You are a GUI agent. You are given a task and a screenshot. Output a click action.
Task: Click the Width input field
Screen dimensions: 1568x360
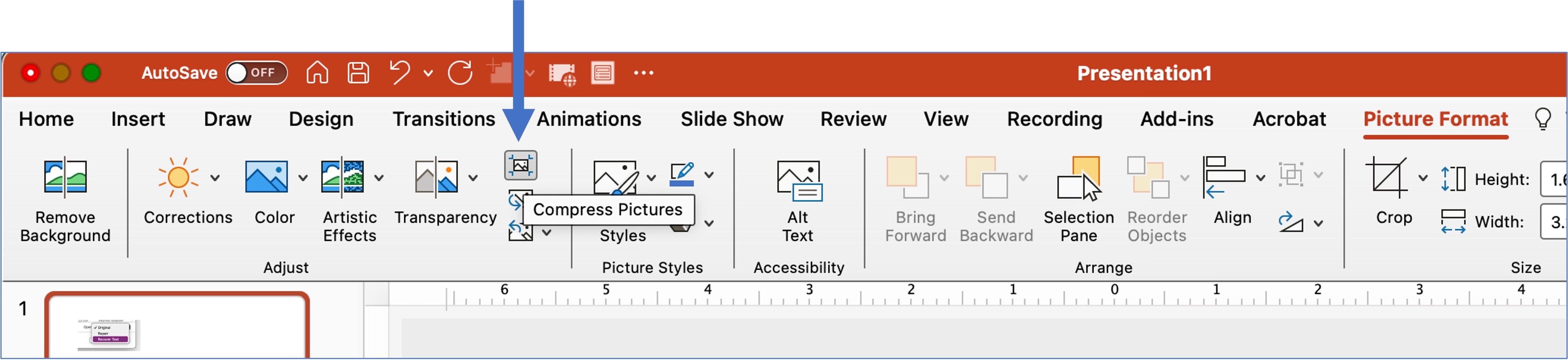point(1554,222)
